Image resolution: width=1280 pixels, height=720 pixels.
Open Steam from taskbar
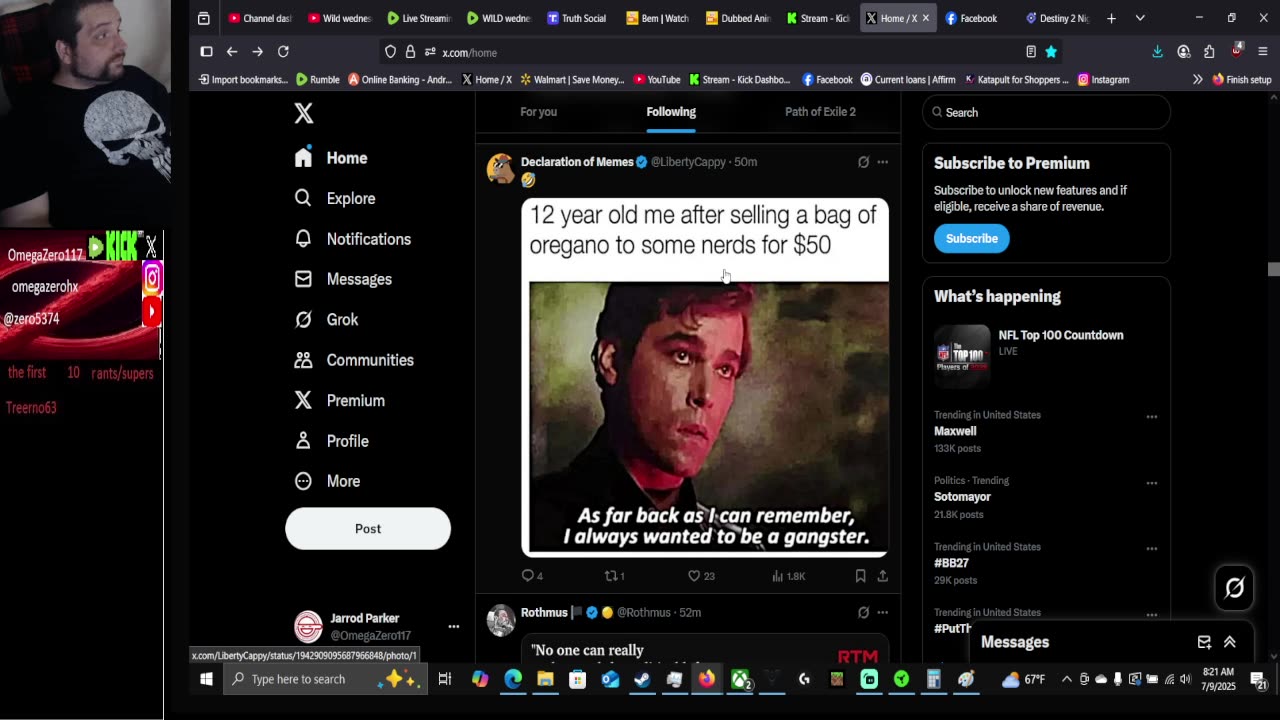pos(642,679)
